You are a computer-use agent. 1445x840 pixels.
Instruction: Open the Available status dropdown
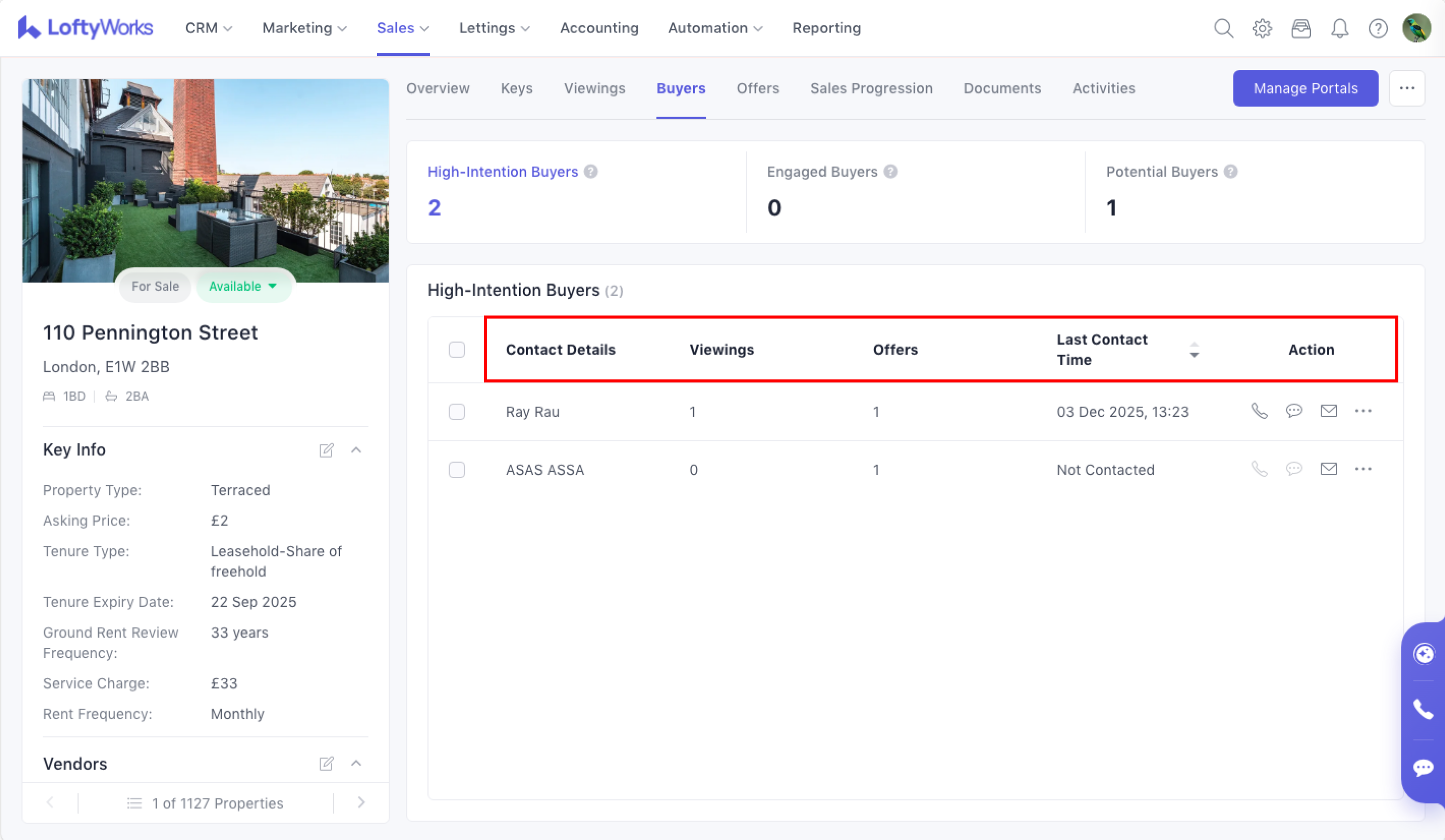(x=243, y=286)
